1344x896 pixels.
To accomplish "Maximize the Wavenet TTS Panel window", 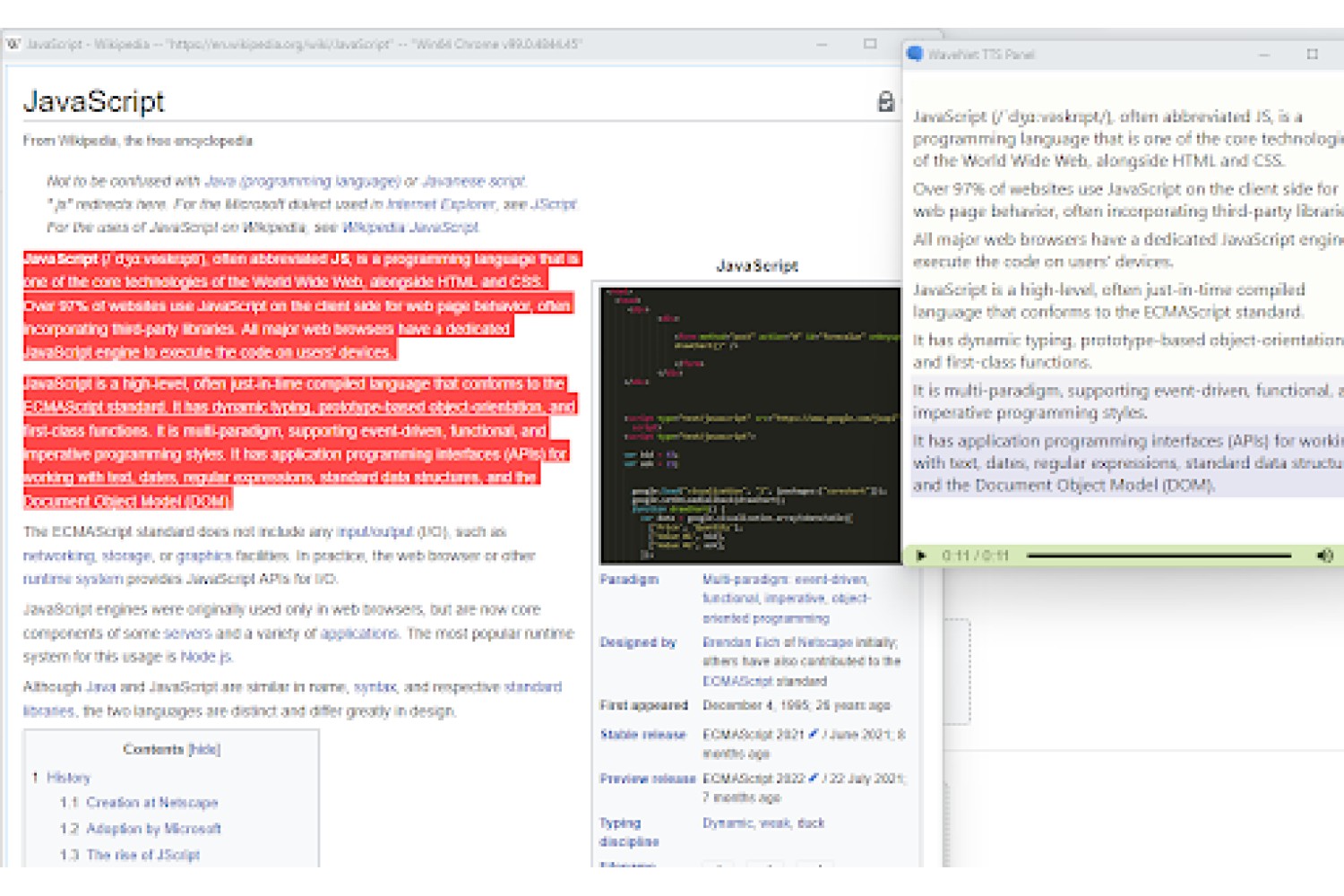I will click(x=1313, y=55).
